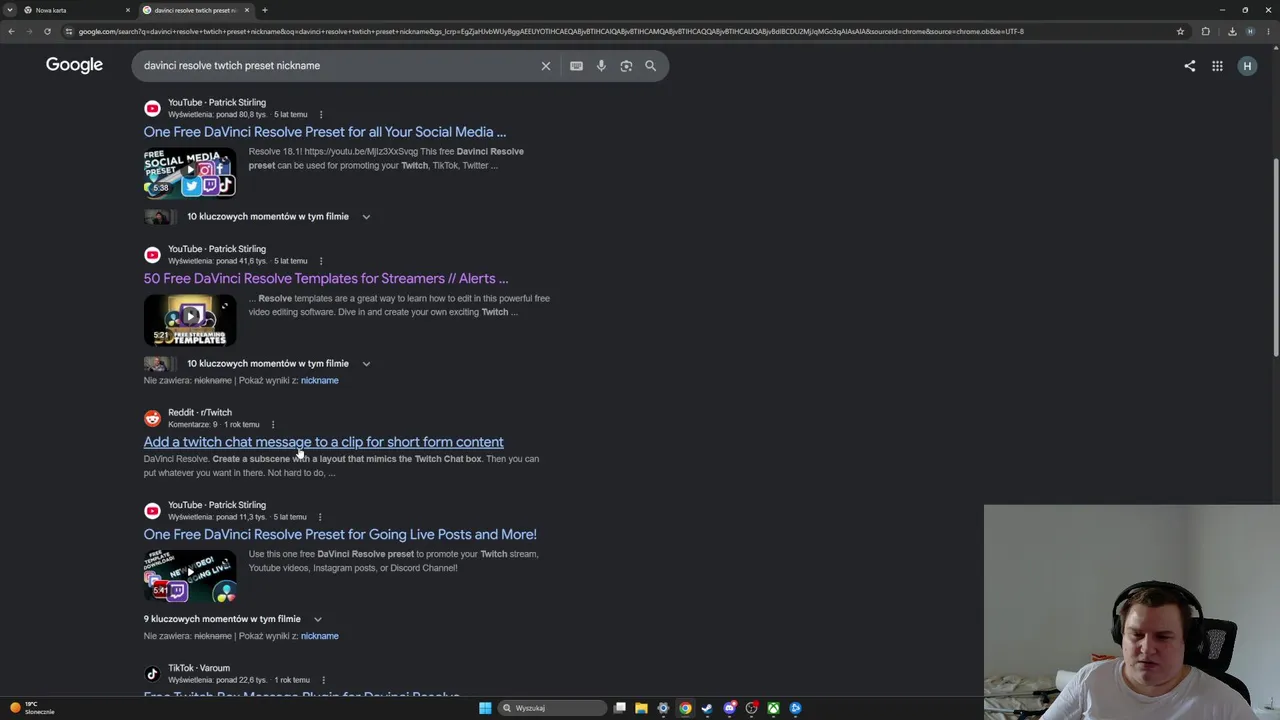The image size is (1280, 720).
Task: Clear the search query with the X icon
Action: [x=546, y=66]
